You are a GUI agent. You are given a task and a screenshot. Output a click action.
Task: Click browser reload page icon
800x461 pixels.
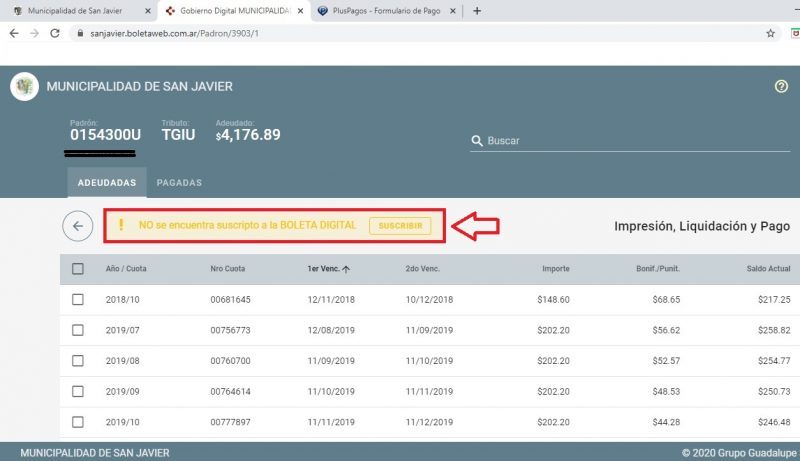(x=58, y=33)
